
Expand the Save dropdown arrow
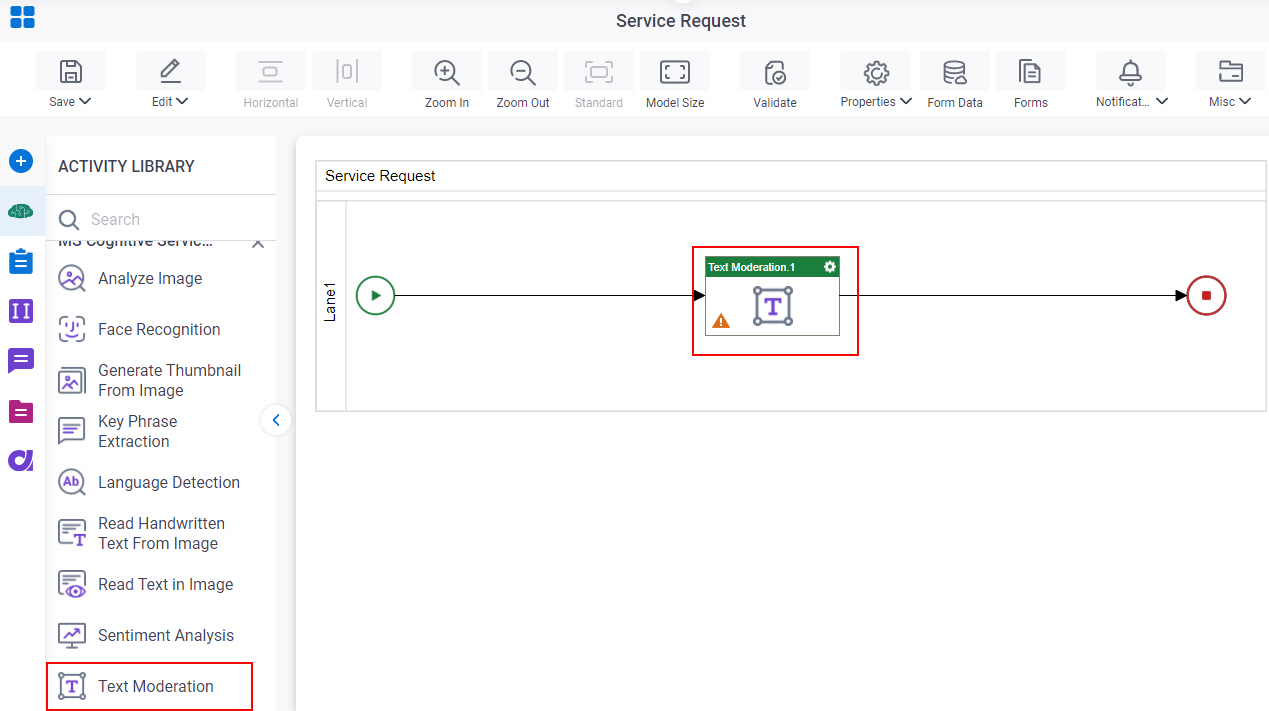click(85, 101)
